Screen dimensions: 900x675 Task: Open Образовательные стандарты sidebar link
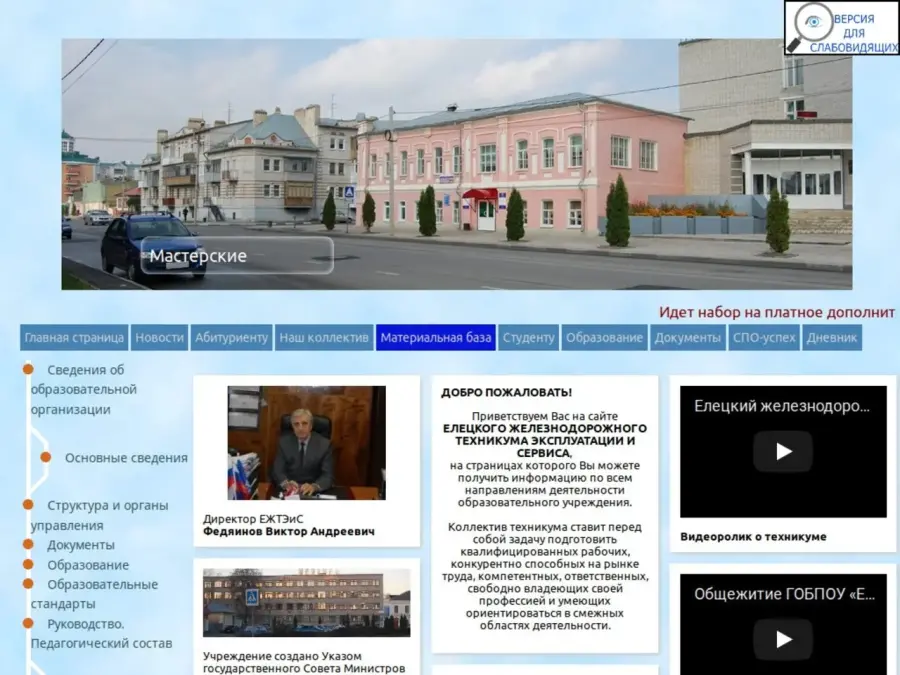coord(94,594)
